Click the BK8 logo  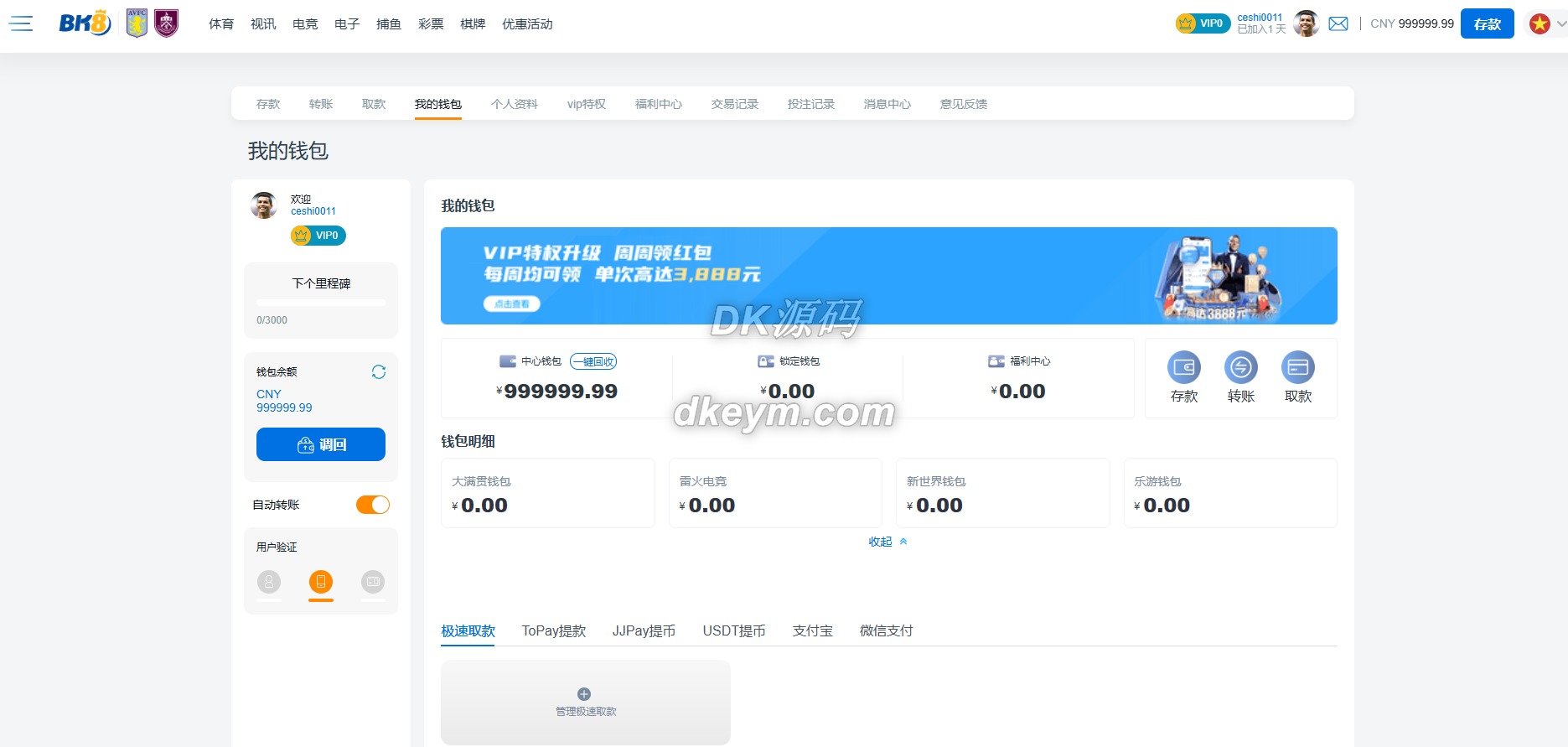(85, 23)
